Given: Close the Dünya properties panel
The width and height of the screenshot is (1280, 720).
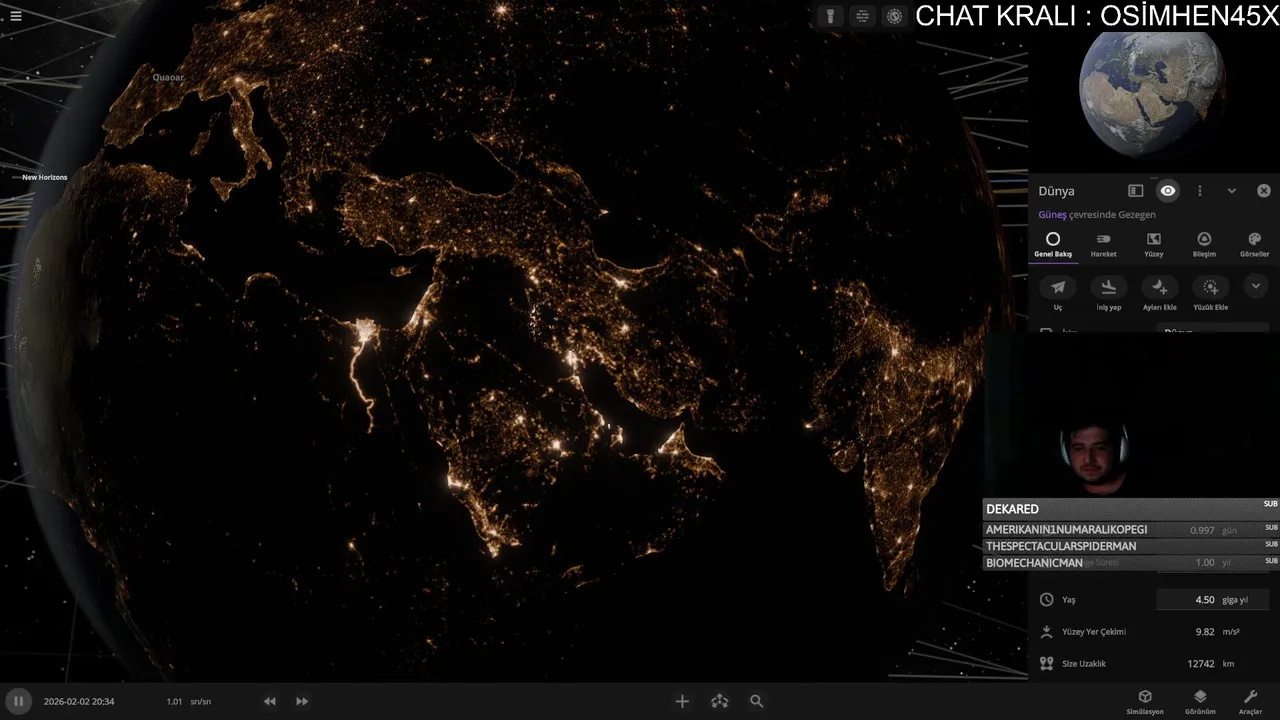Looking at the screenshot, I should point(1264,190).
